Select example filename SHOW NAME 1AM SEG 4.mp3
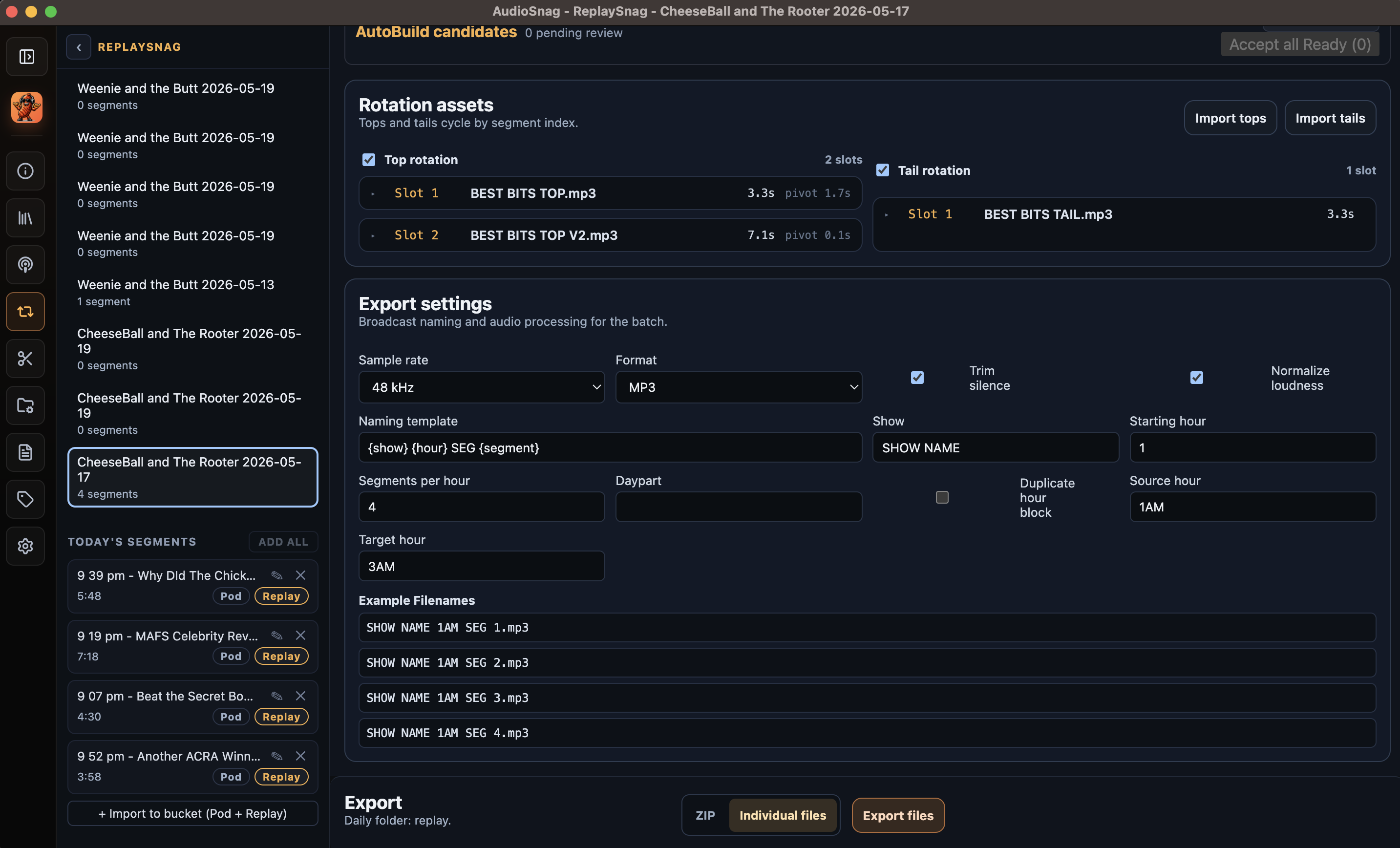This screenshot has height=848, width=1400. click(x=867, y=733)
